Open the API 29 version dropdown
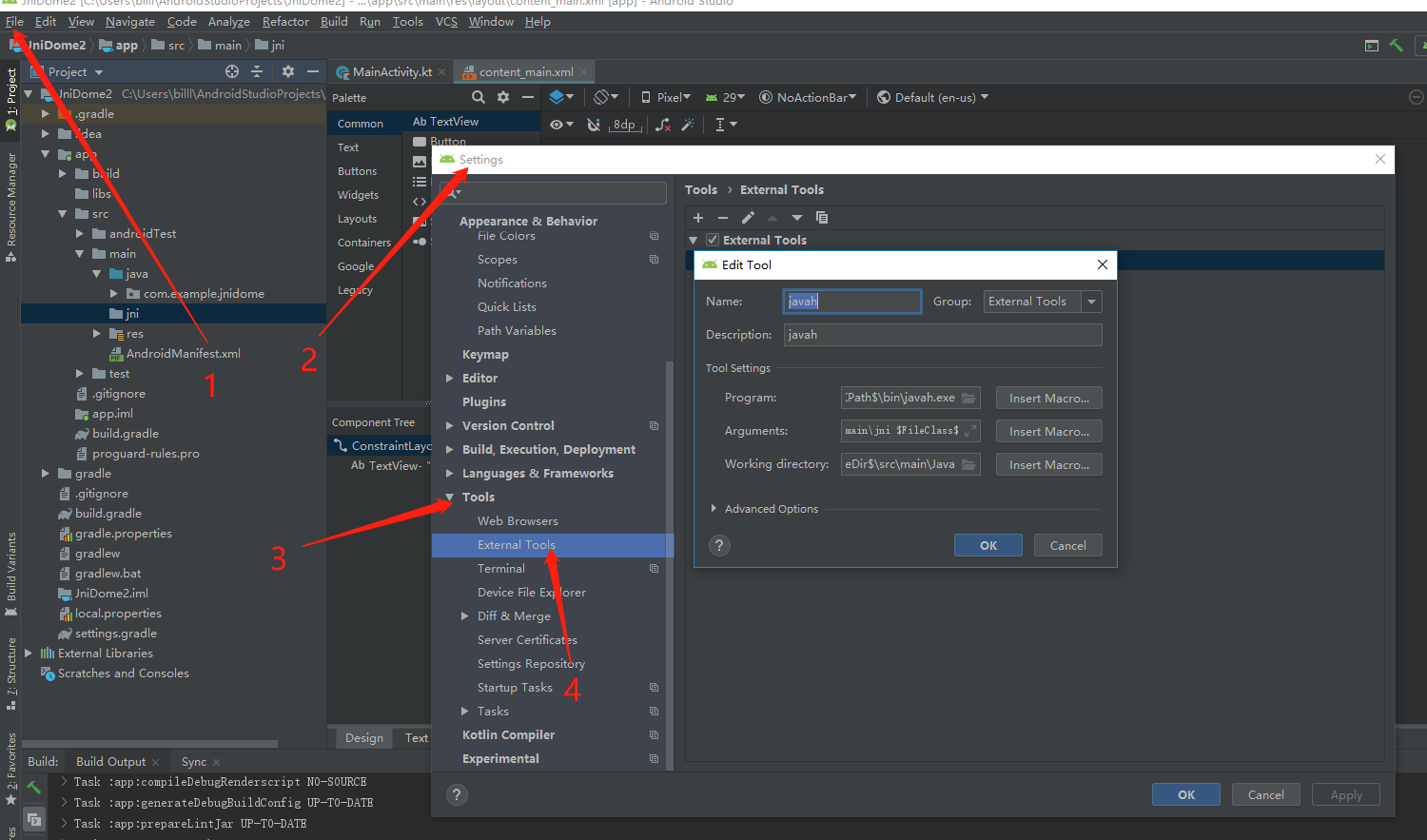 tap(725, 97)
